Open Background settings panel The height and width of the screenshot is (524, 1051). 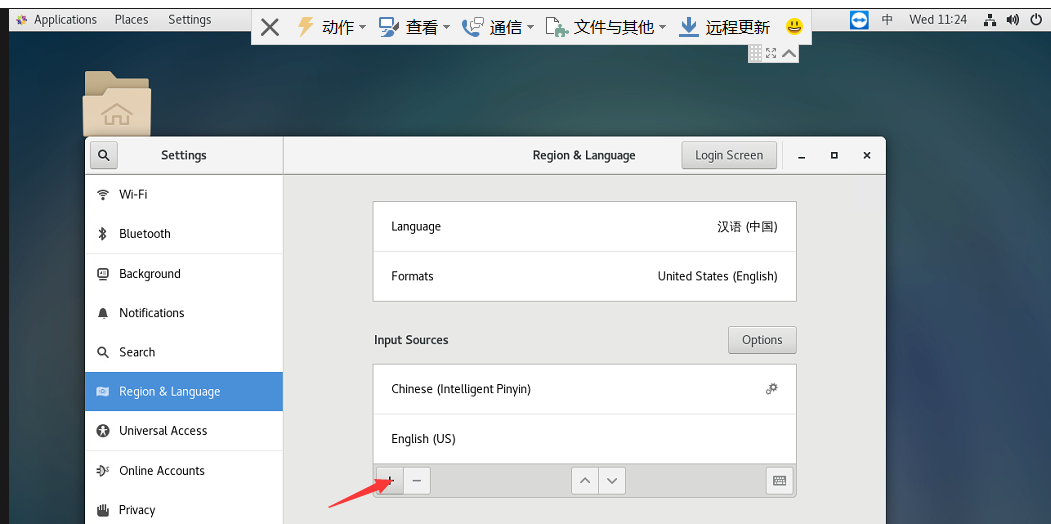pyautogui.click(x=184, y=273)
